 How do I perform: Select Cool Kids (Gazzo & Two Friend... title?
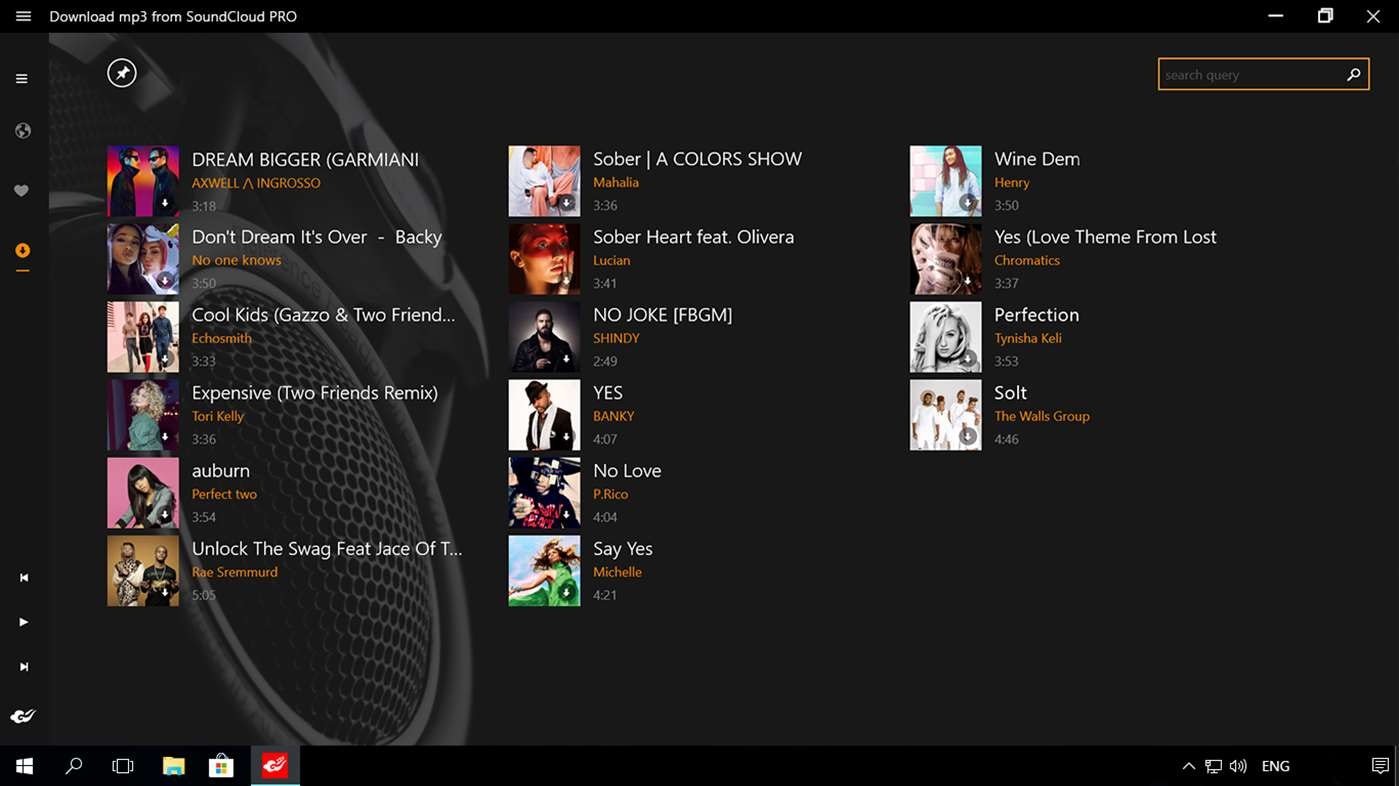coord(323,315)
